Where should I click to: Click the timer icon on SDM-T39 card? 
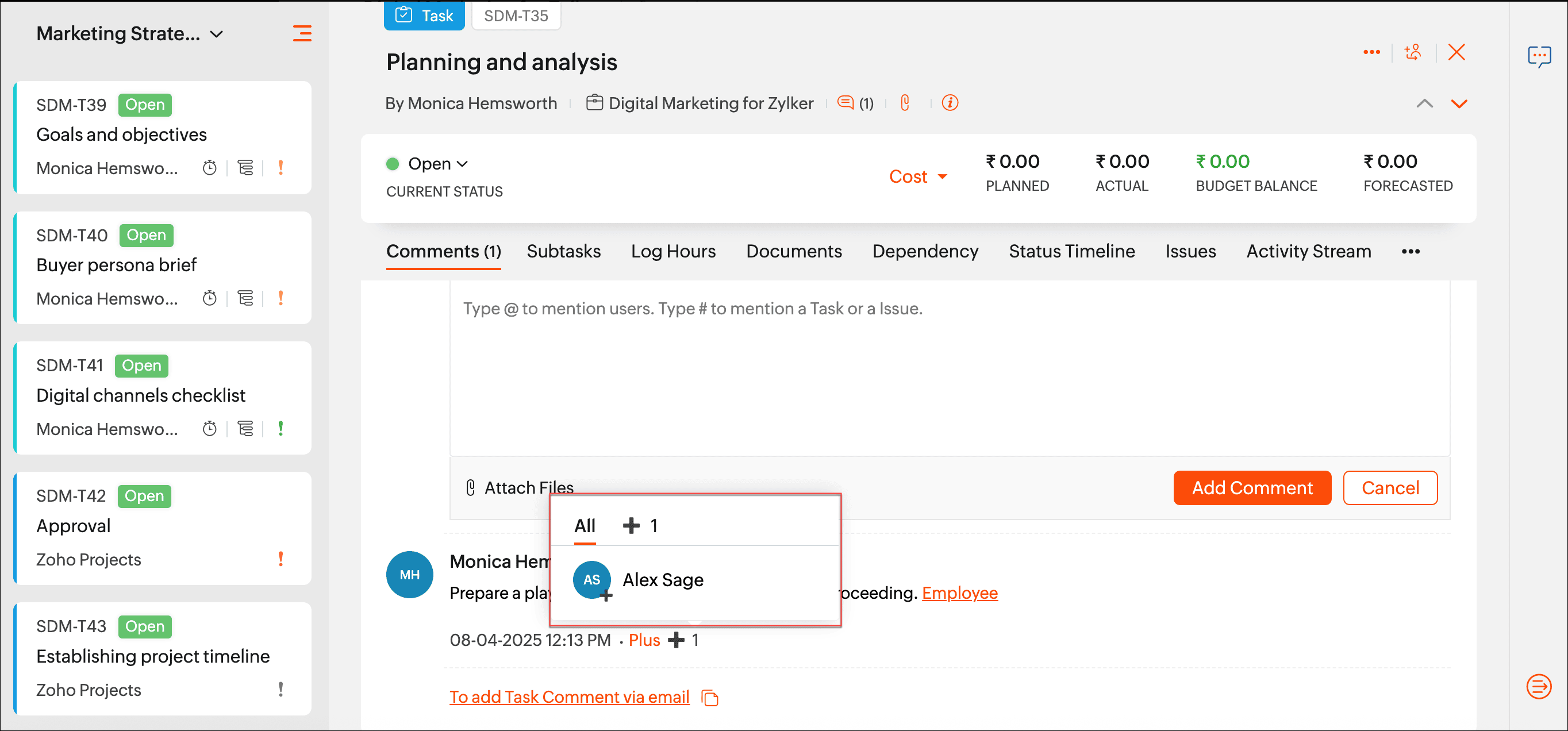point(209,167)
